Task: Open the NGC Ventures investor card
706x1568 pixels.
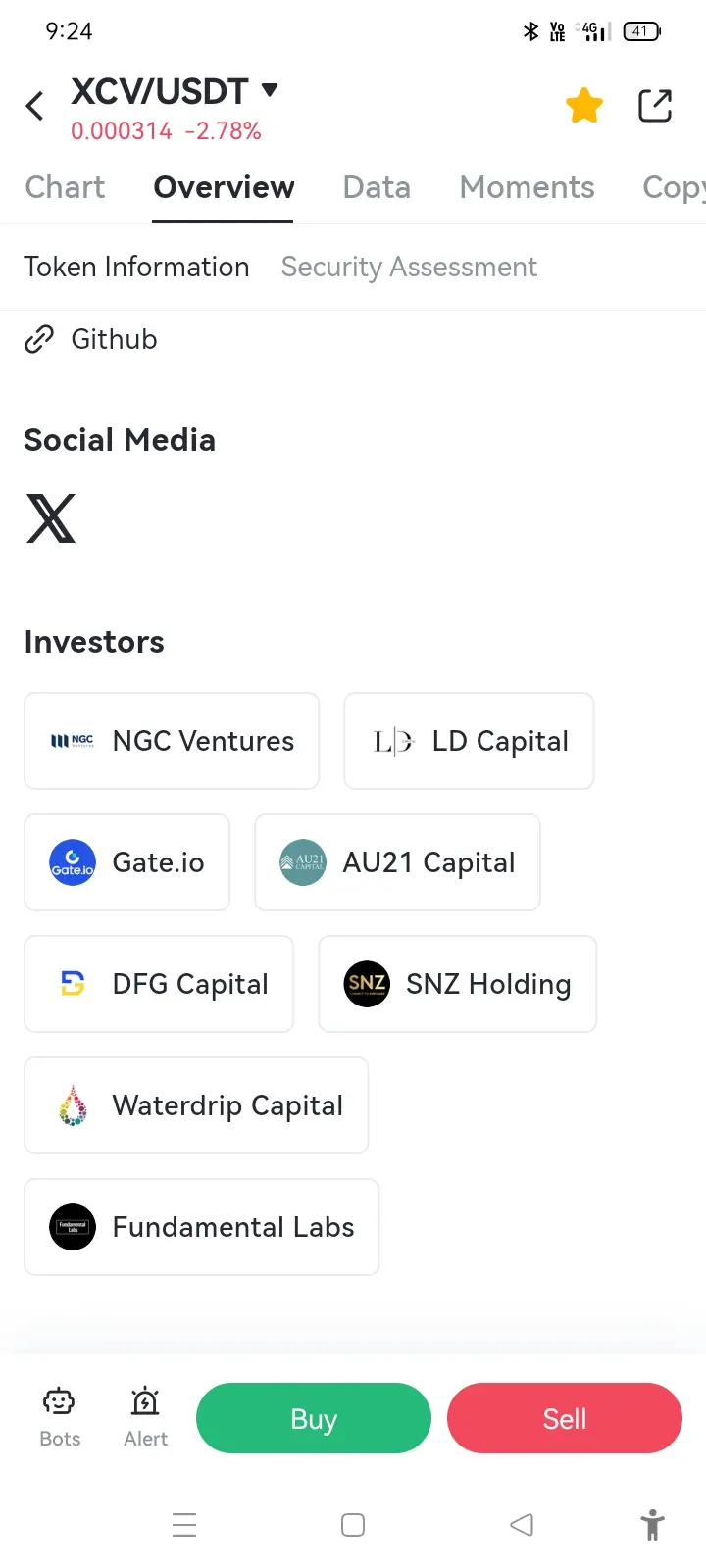Action: tap(172, 741)
